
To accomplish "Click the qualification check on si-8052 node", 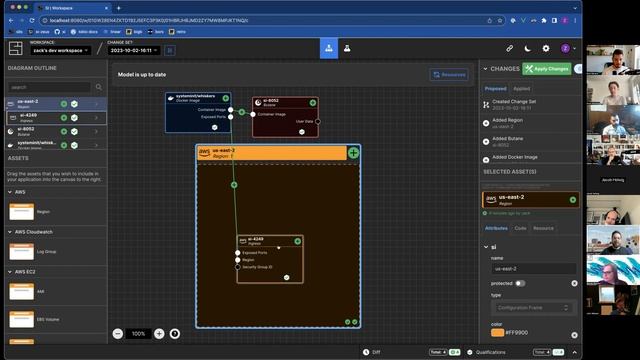I will (x=302, y=132).
